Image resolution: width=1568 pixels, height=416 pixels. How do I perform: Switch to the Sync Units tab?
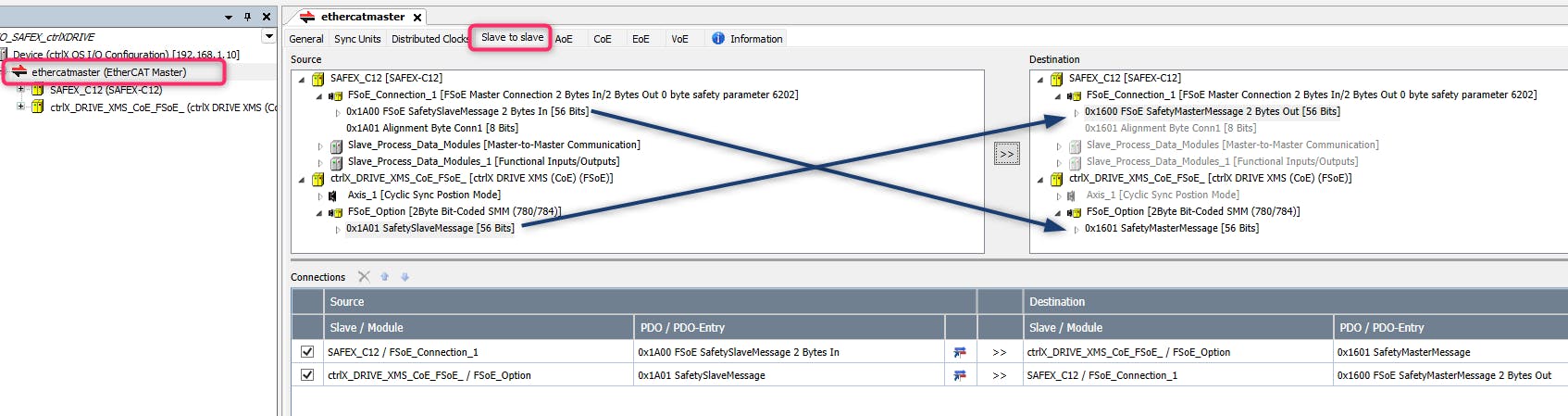[357, 39]
